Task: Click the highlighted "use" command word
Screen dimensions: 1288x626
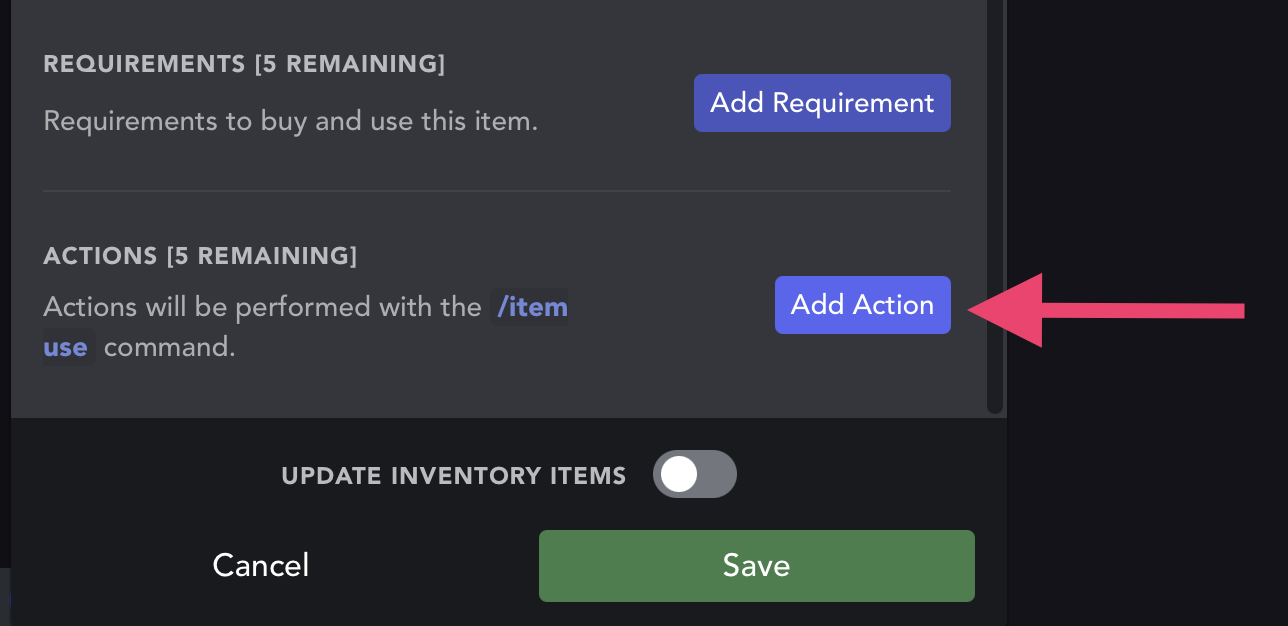Action: (67, 348)
